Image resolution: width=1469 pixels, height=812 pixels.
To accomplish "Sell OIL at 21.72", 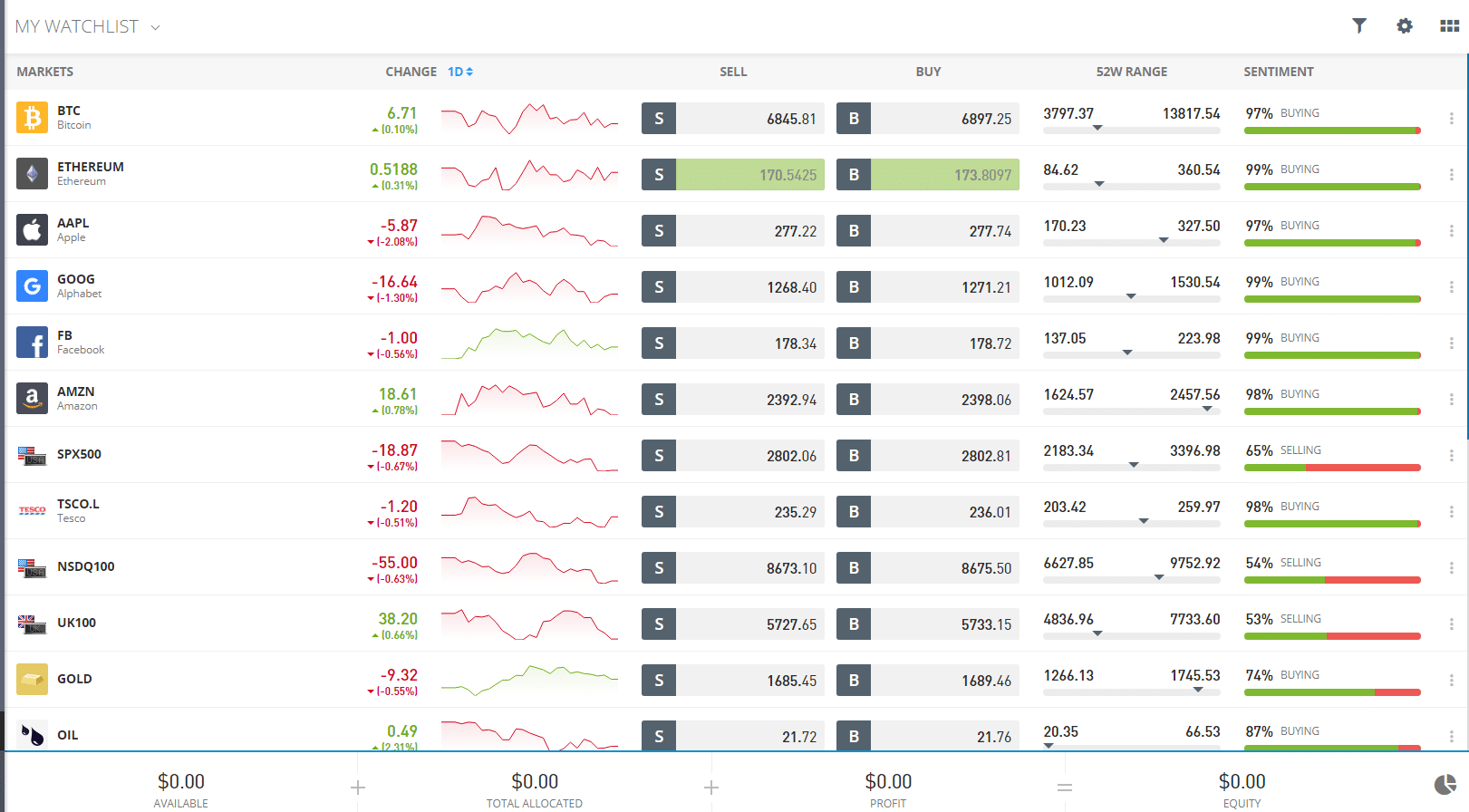I will (x=733, y=736).
